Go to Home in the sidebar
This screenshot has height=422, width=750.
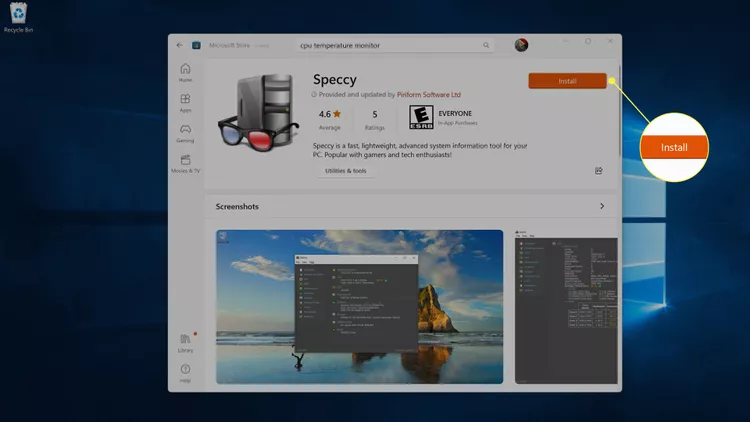click(x=185, y=73)
